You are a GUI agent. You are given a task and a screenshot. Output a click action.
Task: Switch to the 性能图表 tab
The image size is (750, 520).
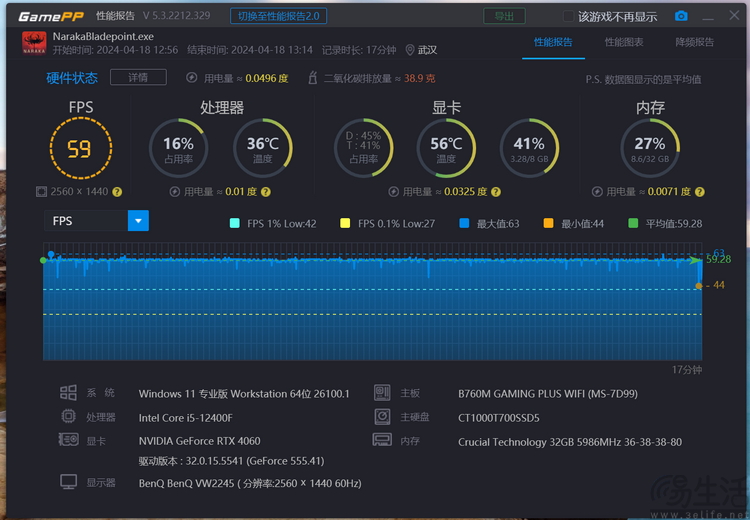[x=624, y=42]
